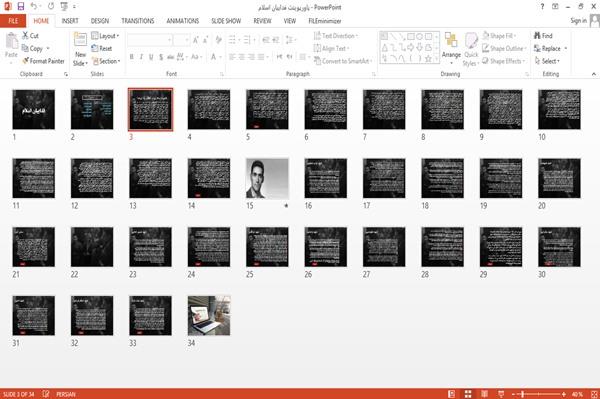Click the Text Direction button
This screenshot has height=399, width=600.
(x=336, y=36)
